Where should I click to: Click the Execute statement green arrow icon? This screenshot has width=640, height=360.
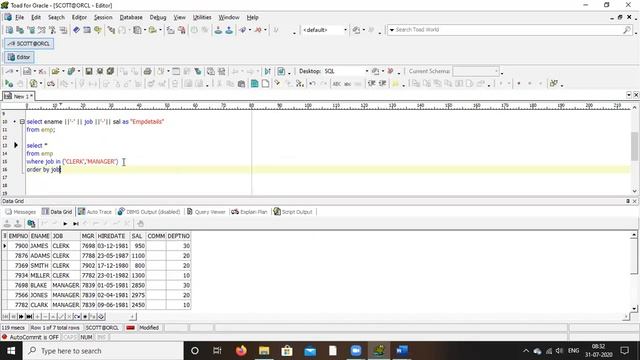[9, 84]
